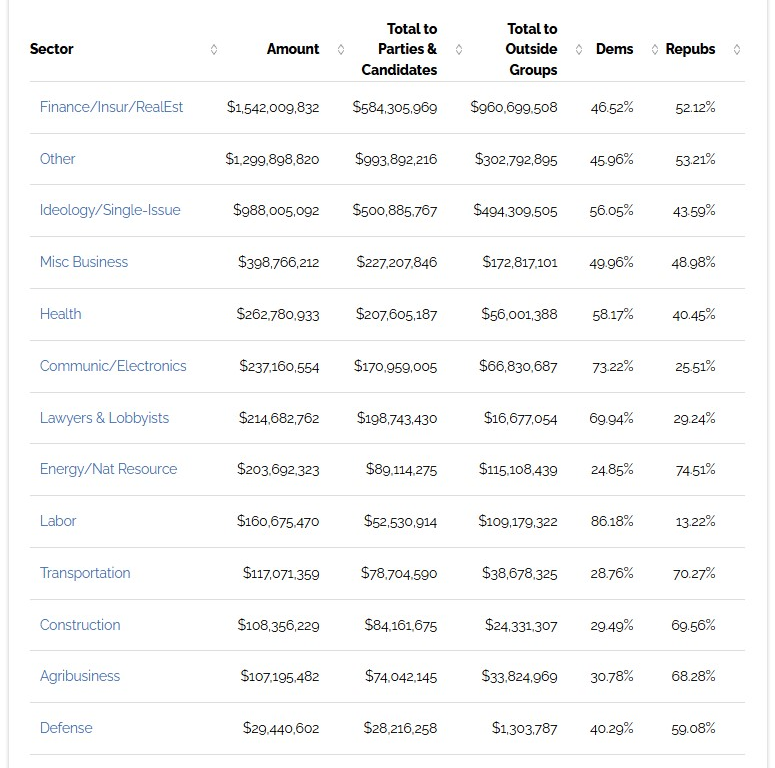
Task: Sort by Total to Outside Groups icon
Action: pyautogui.click(x=579, y=49)
